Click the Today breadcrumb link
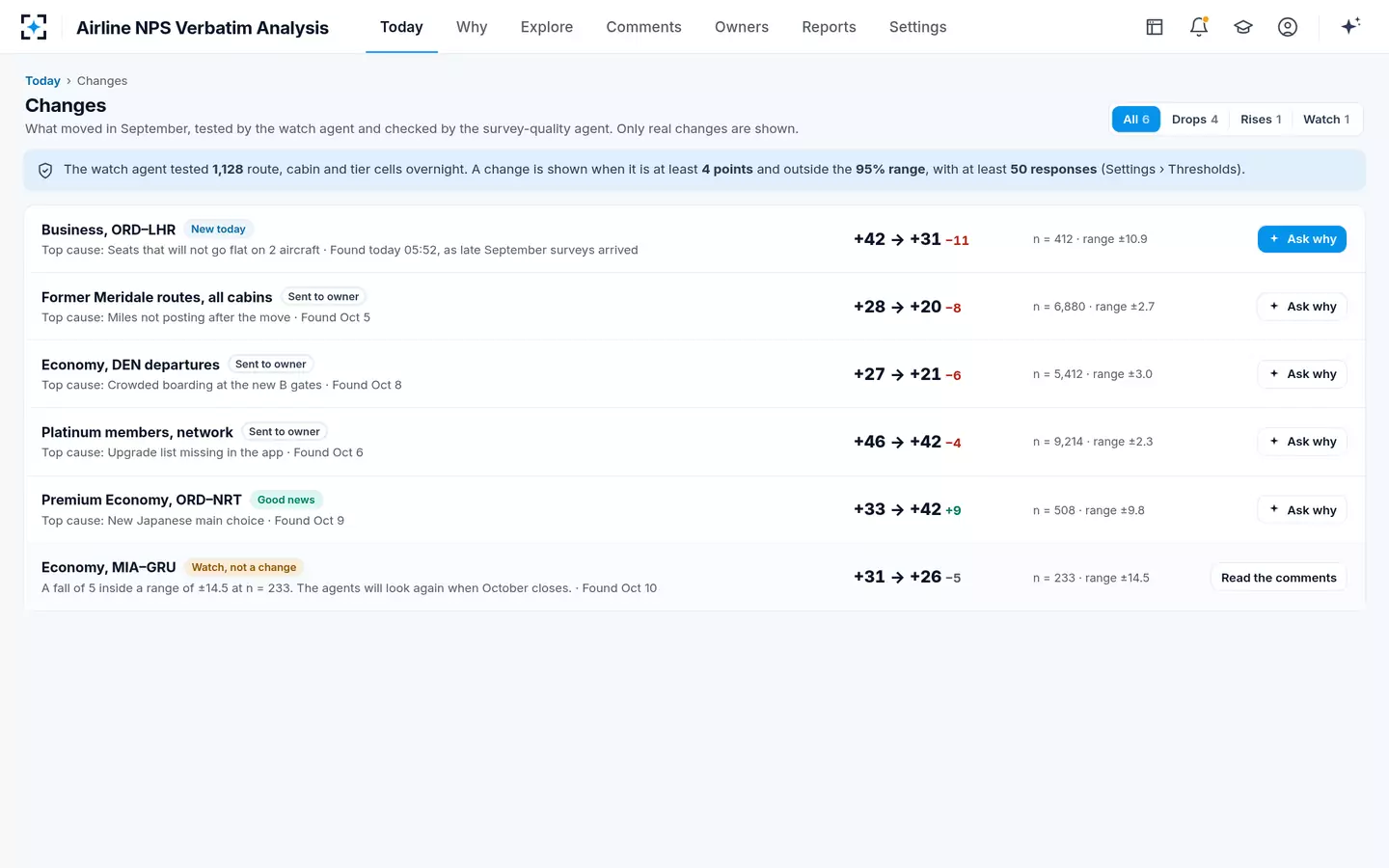 (x=42, y=81)
